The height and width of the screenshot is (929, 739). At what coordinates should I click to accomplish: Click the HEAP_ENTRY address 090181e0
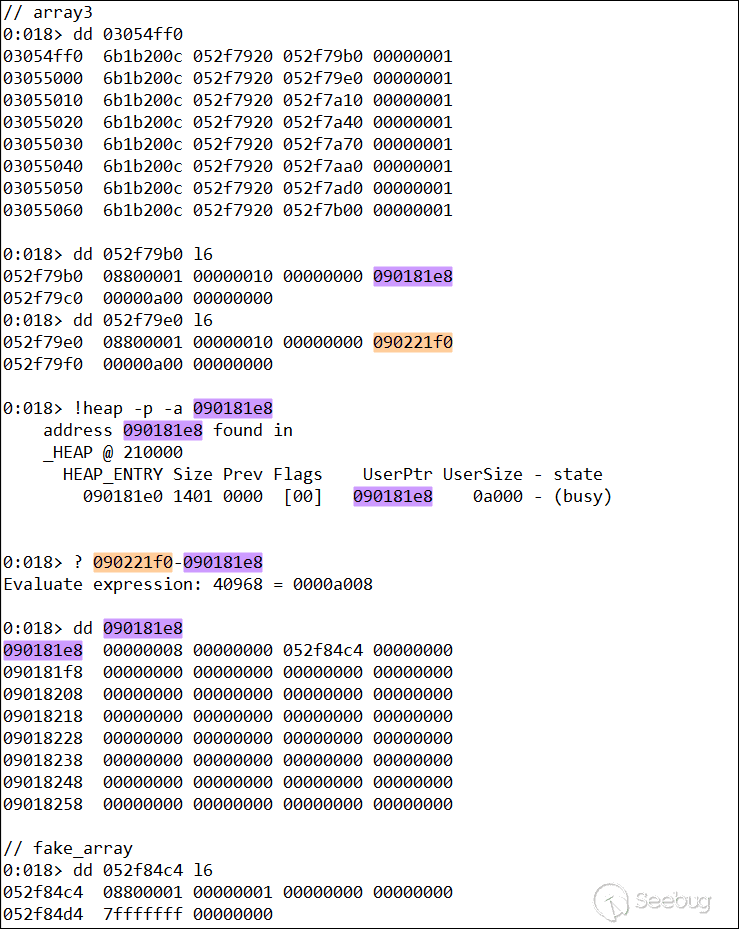[x=123, y=496]
